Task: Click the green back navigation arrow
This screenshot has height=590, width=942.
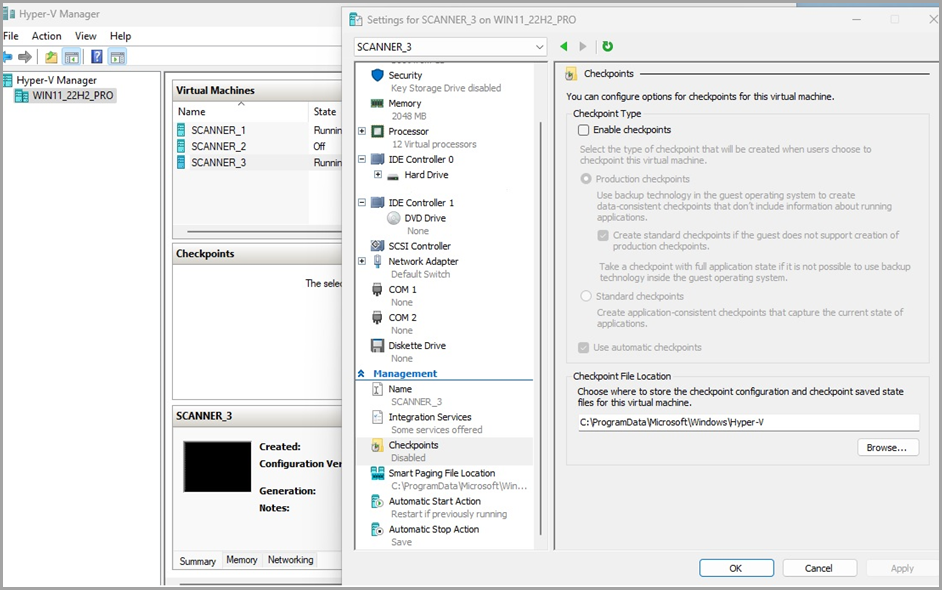Action: pyautogui.click(x=562, y=45)
